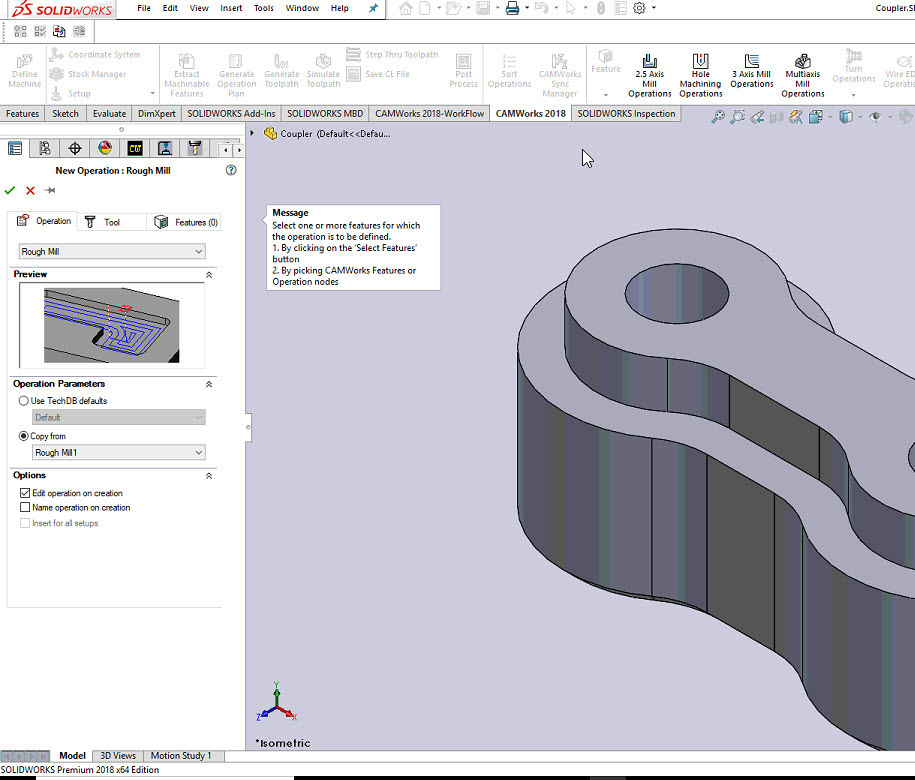Click the pin menu bar icon
915x780 pixels.
coord(373,8)
